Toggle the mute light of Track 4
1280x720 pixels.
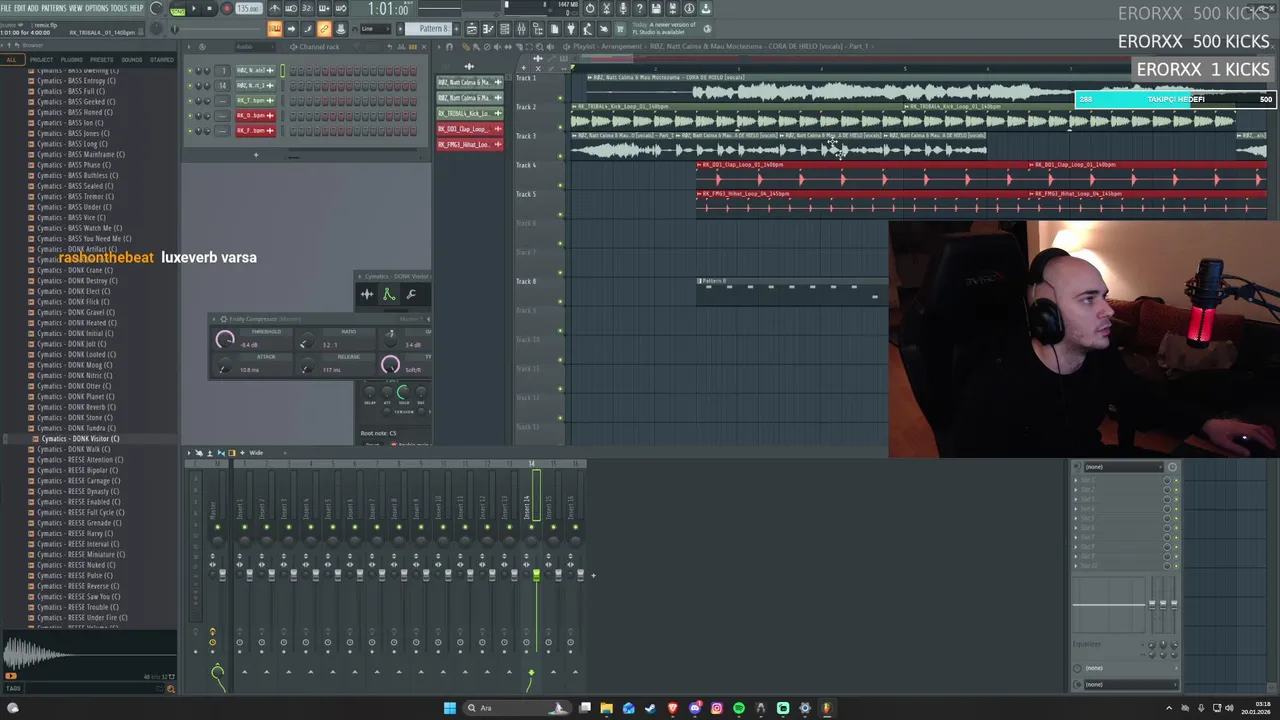[x=560, y=185]
